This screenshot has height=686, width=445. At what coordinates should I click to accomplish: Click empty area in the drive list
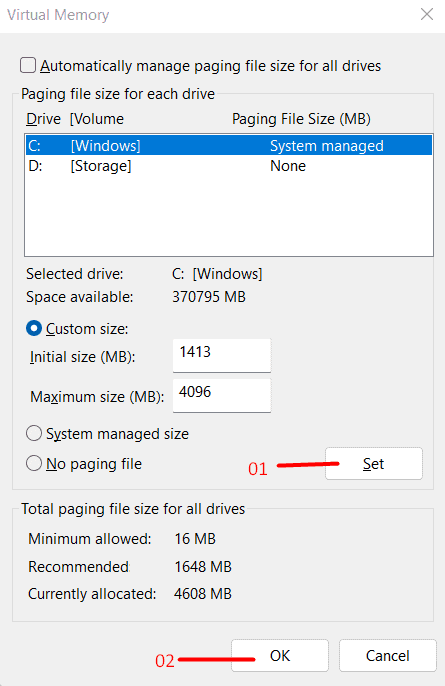229,215
